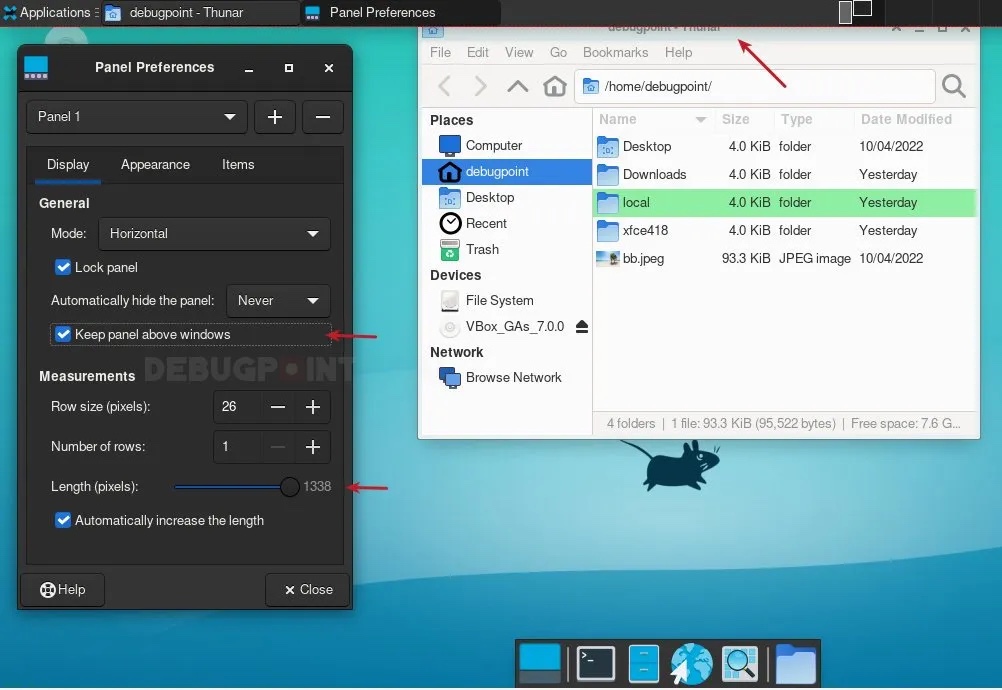Switch to the Appearance tab
This screenshot has height=690, width=1002.
[155, 165]
